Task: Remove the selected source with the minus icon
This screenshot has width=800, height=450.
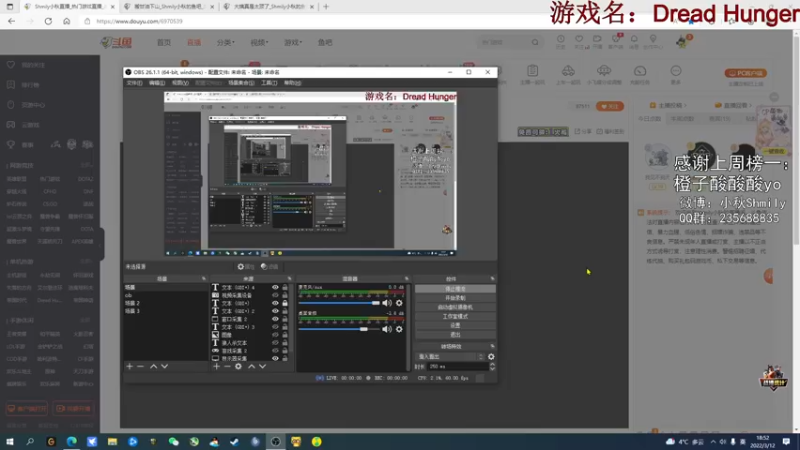Action: pos(227,366)
